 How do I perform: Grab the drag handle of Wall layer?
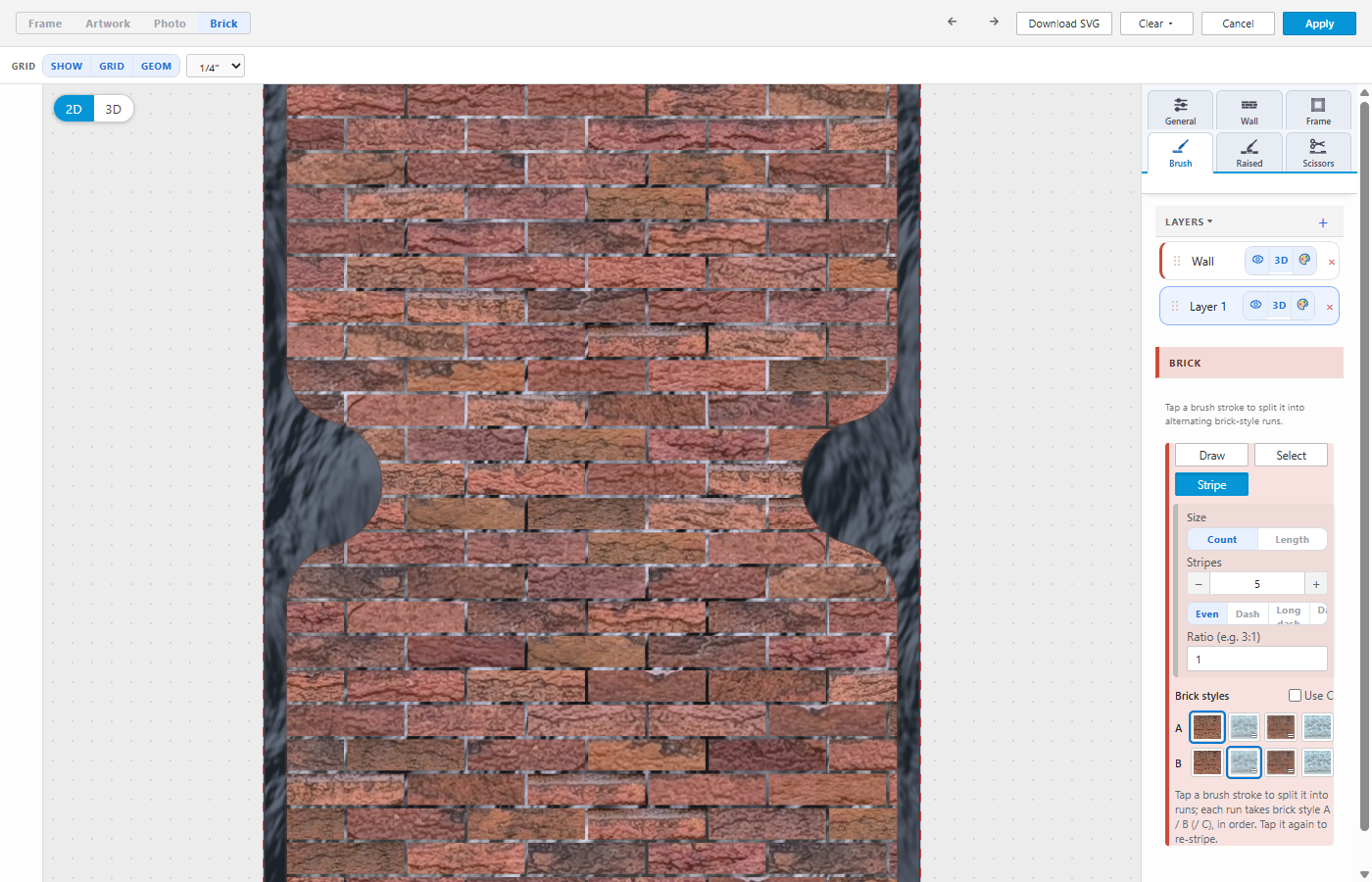(x=1177, y=261)
